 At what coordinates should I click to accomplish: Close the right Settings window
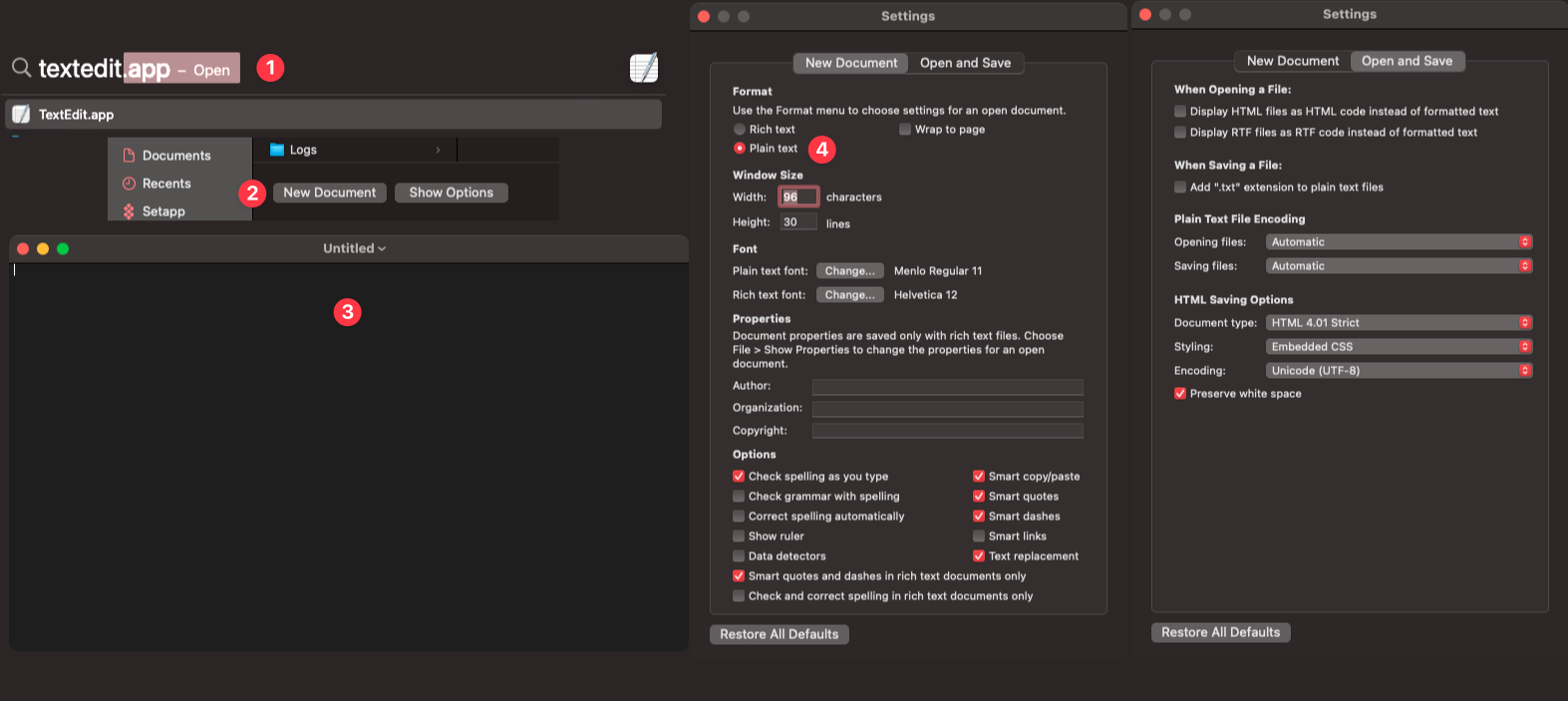(x=1145, y=14)
